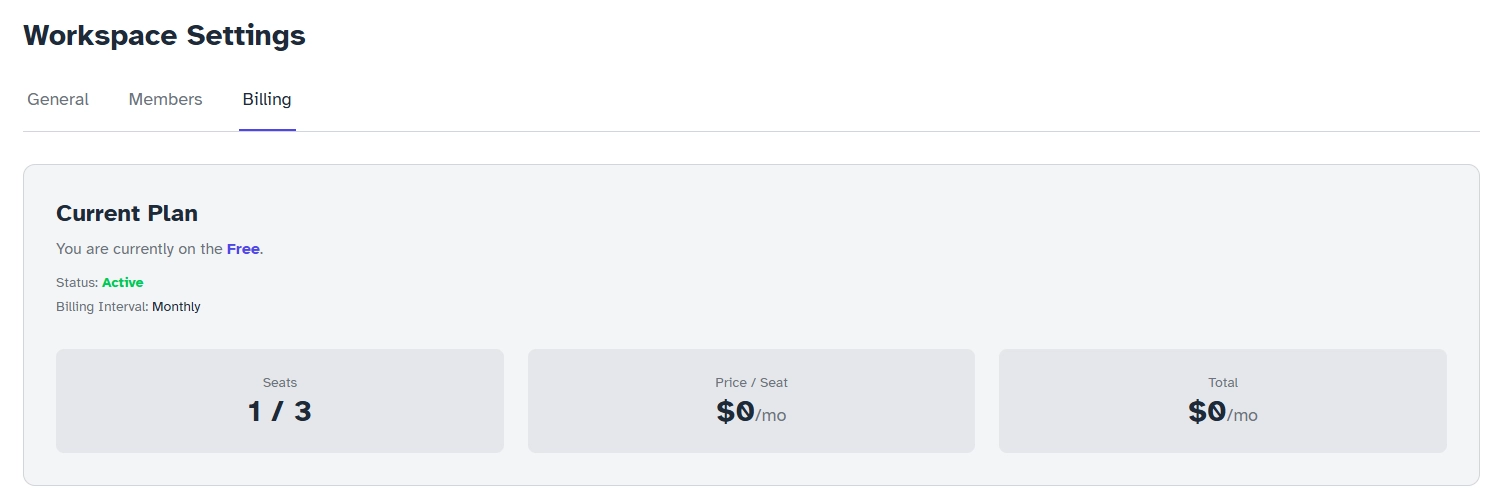The width and height of the screenshot is (1505, 503).
Task: Select the Billing tab
Action: tap(267, 100)
